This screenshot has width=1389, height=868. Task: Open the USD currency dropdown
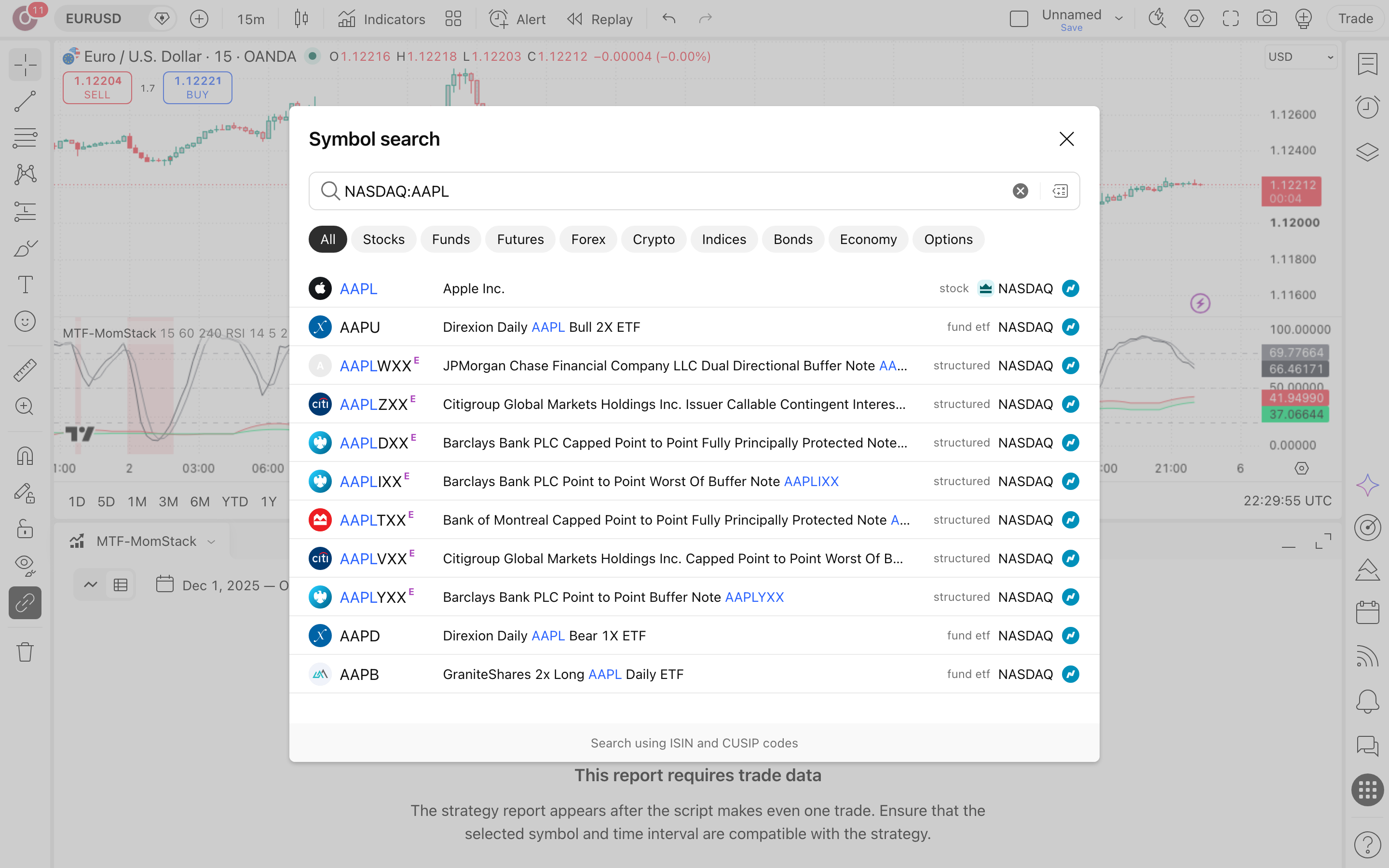point(1301,57)
